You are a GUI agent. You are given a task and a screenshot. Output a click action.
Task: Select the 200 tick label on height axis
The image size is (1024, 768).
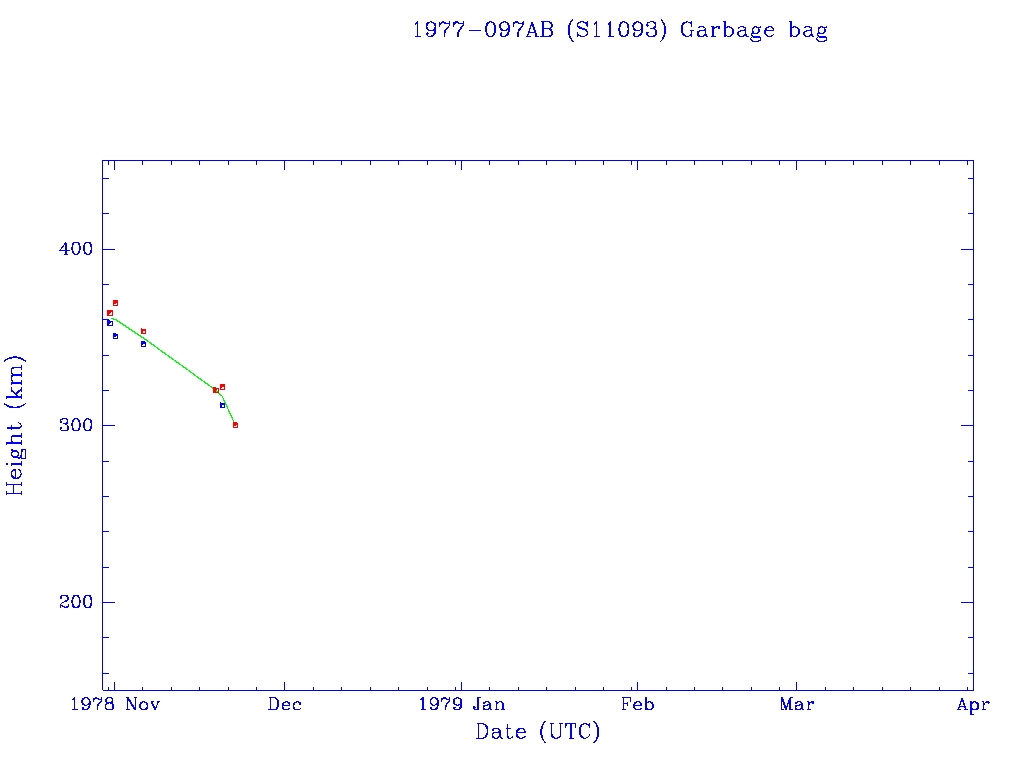pyautogui.click(x=70, y=602)
